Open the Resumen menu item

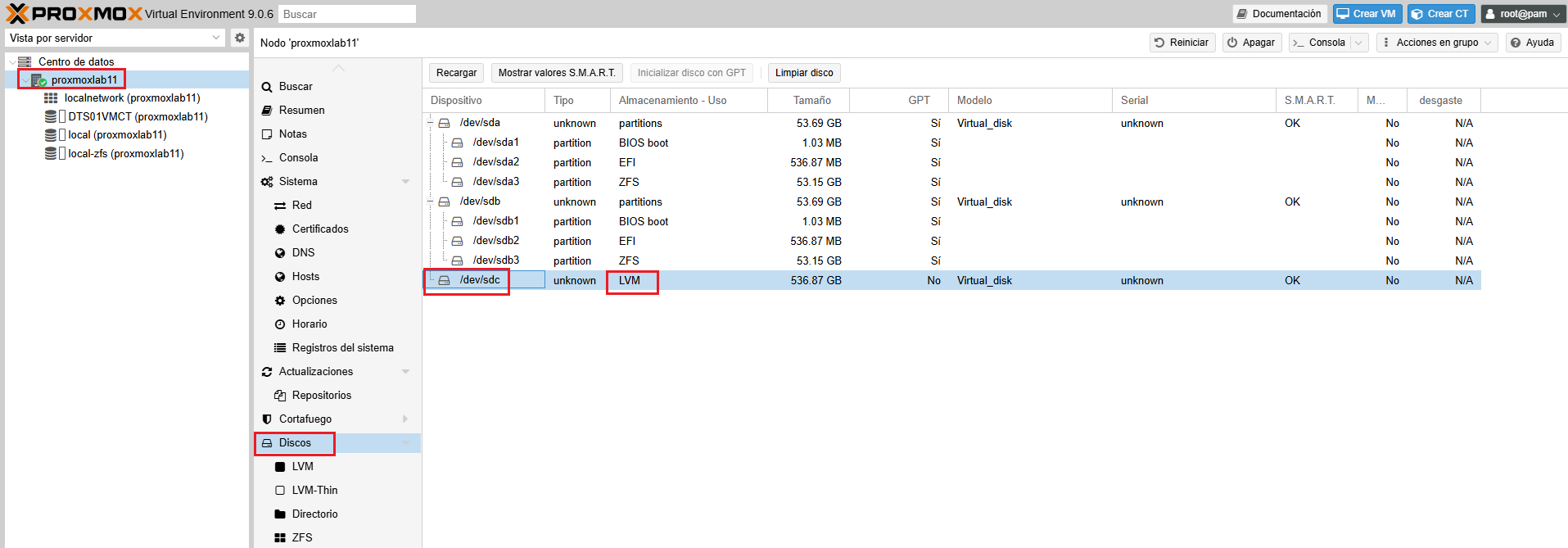(x=337, y=111)
